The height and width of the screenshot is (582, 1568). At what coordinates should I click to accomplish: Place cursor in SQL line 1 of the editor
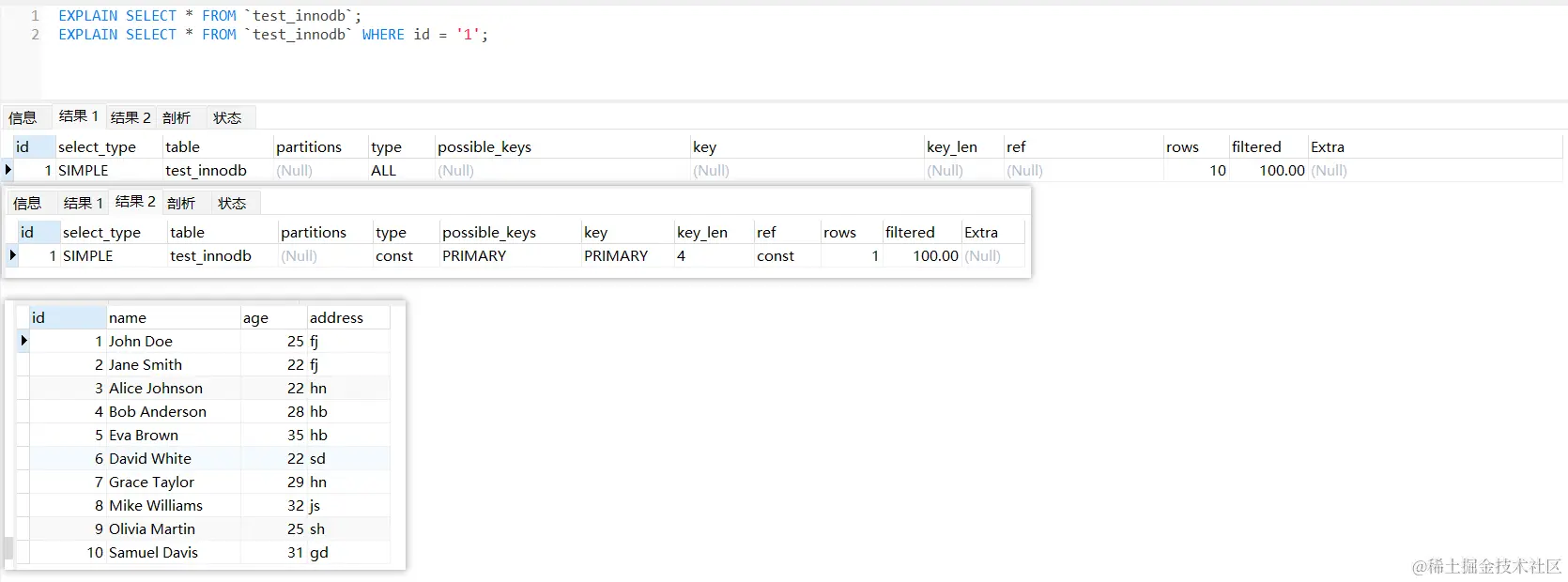pyautogui.click(x=209, y=16)
